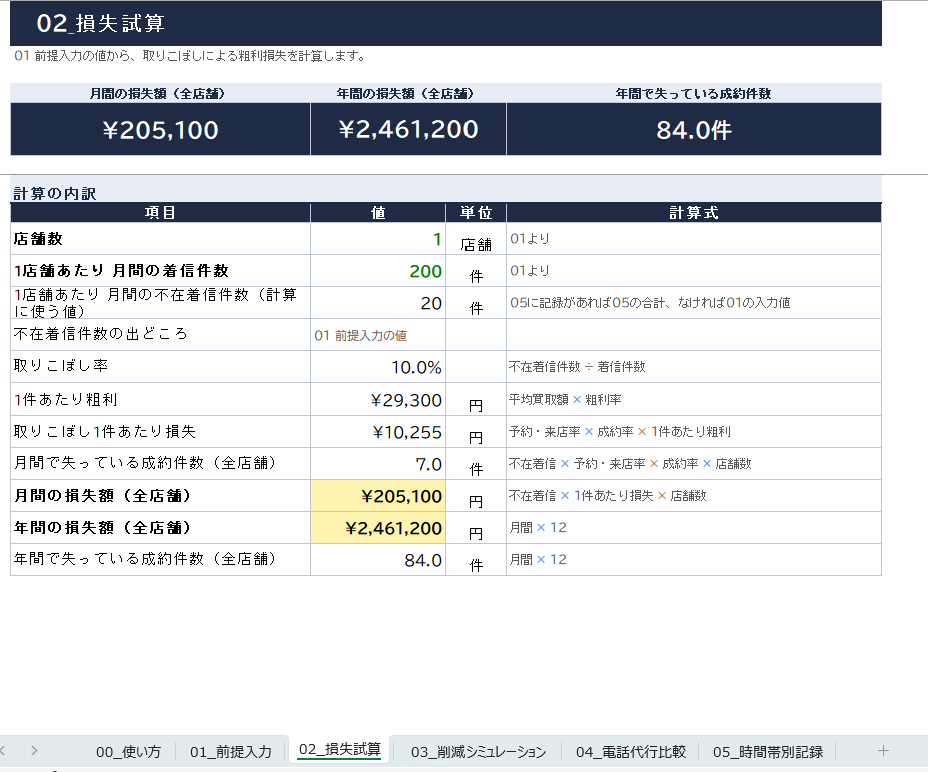Select the 計算式 column header
The height and width of the screenshot is (772, 928).
click(x=694, y=213)
